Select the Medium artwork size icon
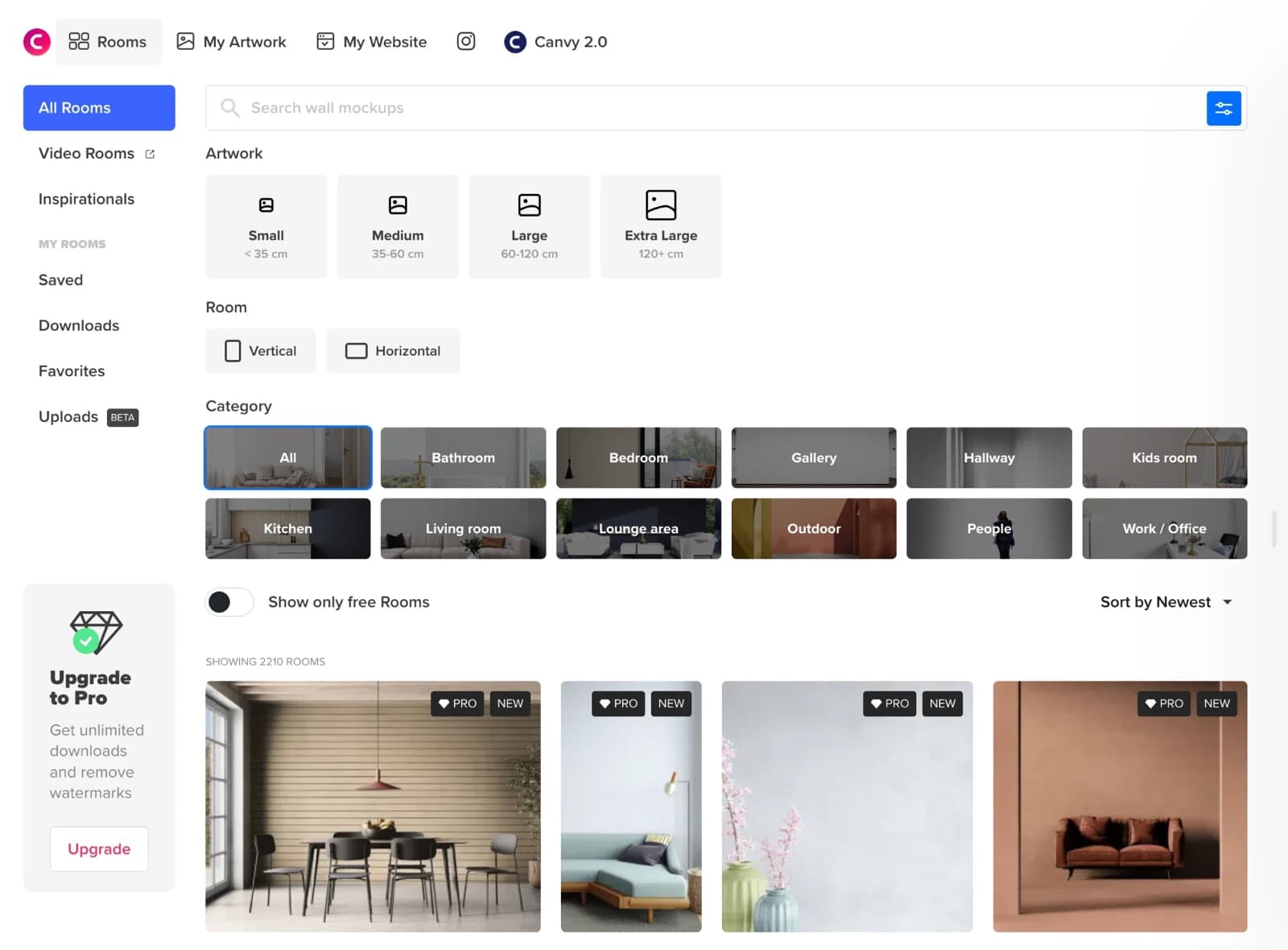Screen dimensions: 1288x950 (398, 205)
